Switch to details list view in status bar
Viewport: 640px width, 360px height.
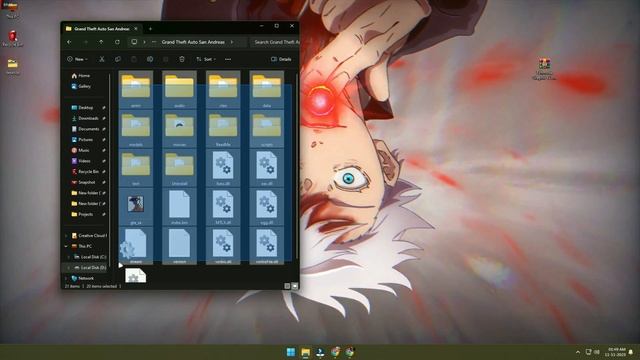click(287, 286)
